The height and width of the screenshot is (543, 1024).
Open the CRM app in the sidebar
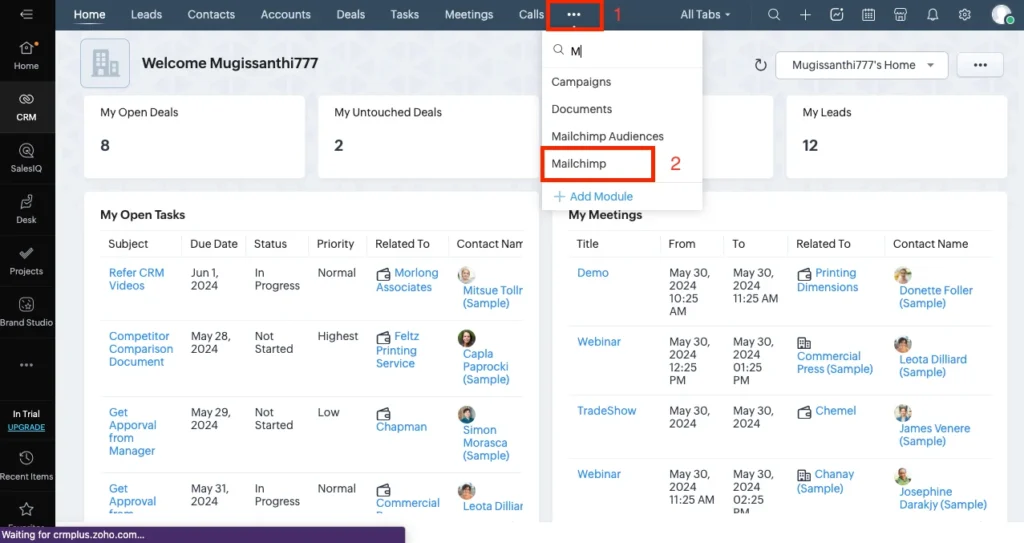tap(26, 107)
